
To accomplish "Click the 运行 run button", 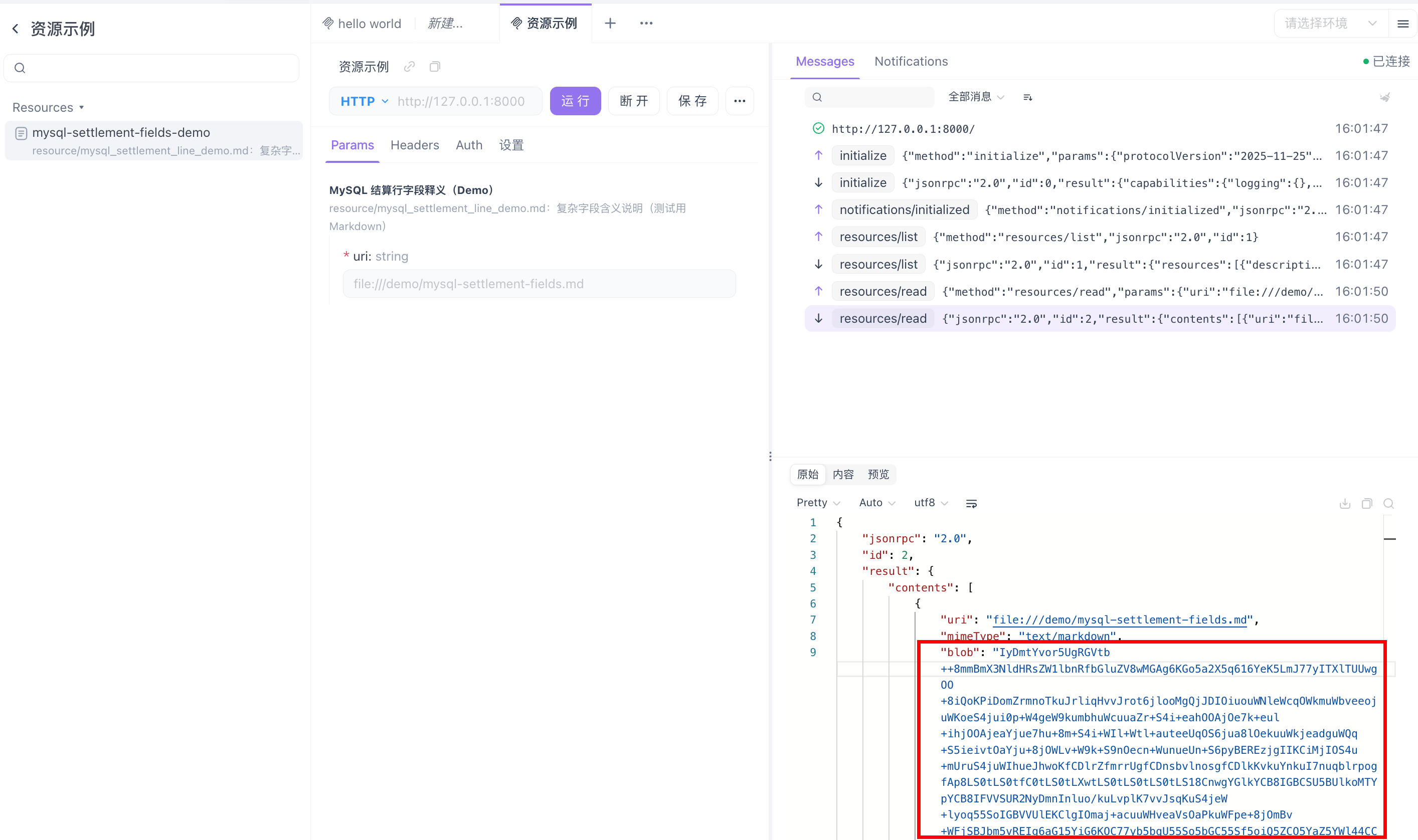I will click(x=575, y=101).
